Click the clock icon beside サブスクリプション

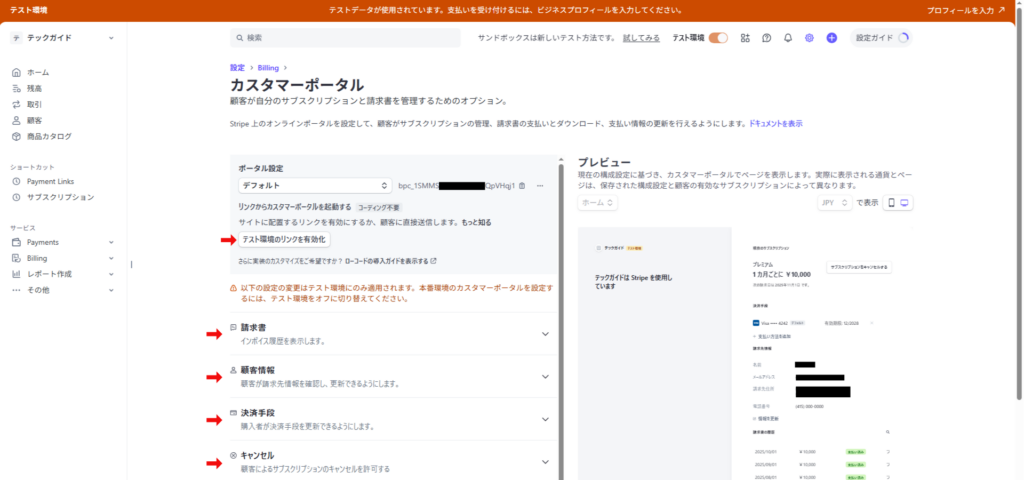(17, 197)
